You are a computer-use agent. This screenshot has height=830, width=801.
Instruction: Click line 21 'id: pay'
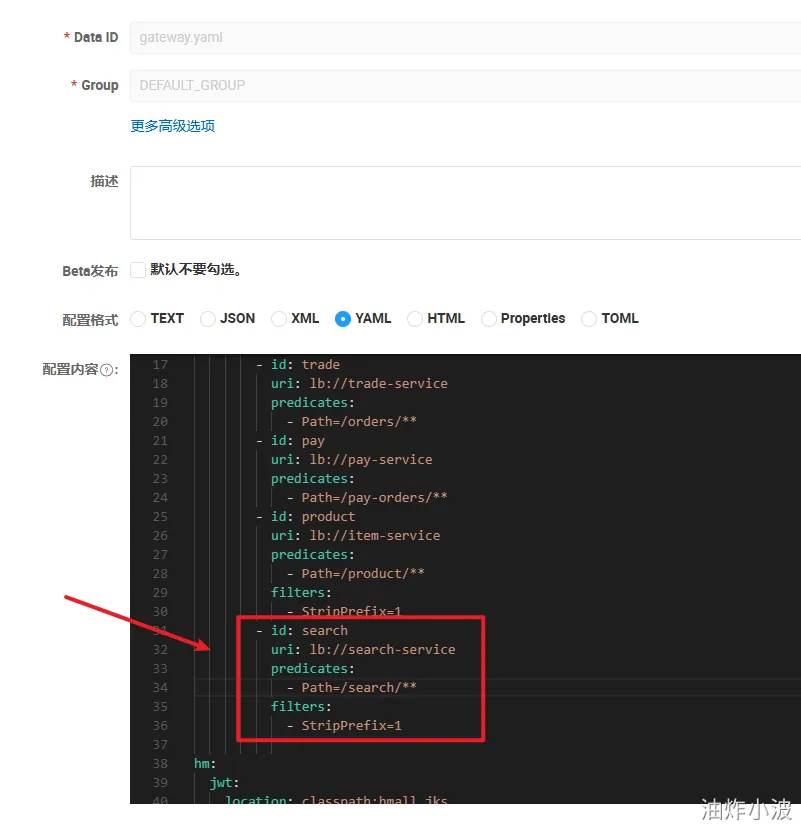[x=298, y=441]
